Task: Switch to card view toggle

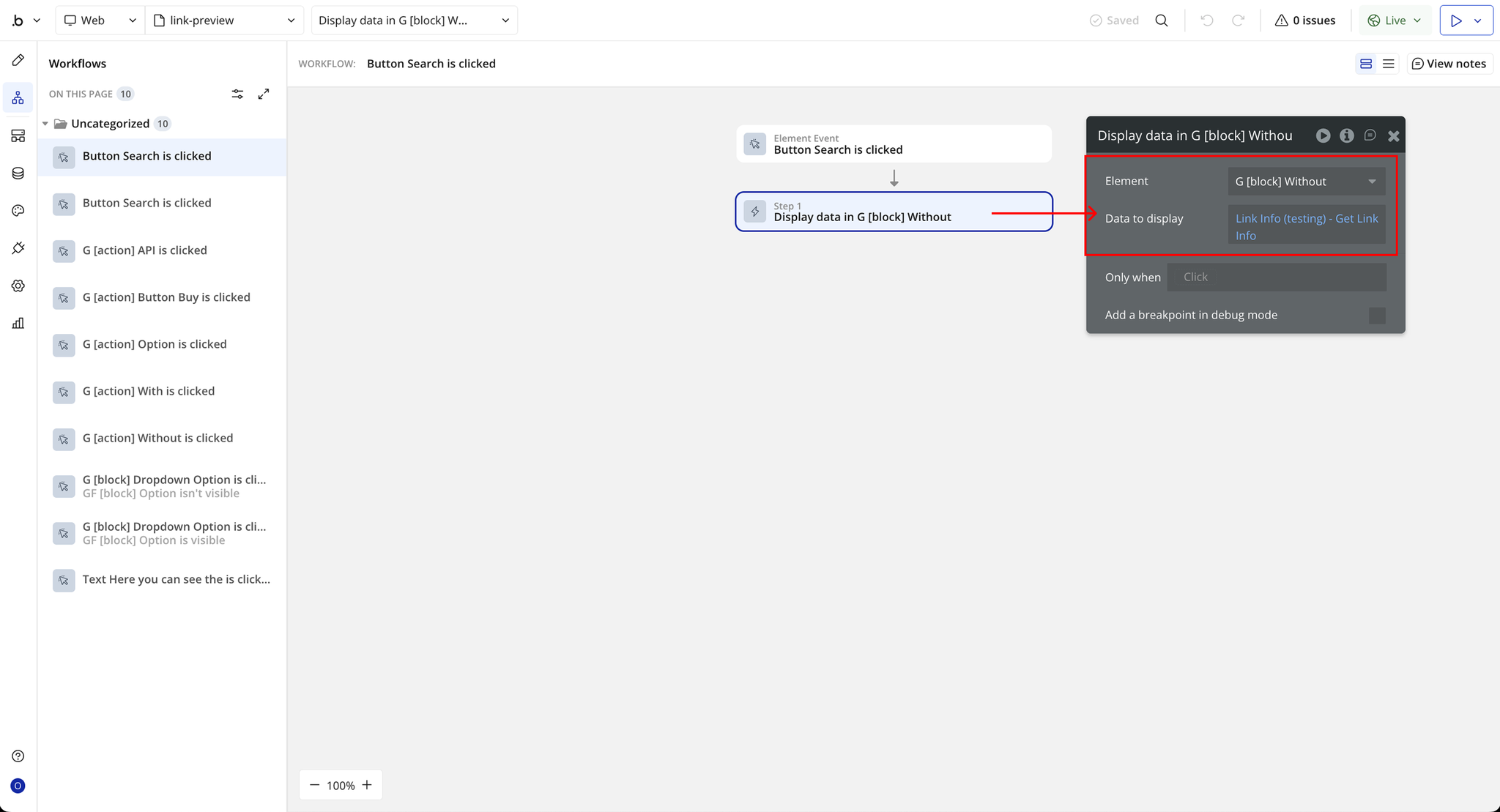Action: tap(1366, 64)
